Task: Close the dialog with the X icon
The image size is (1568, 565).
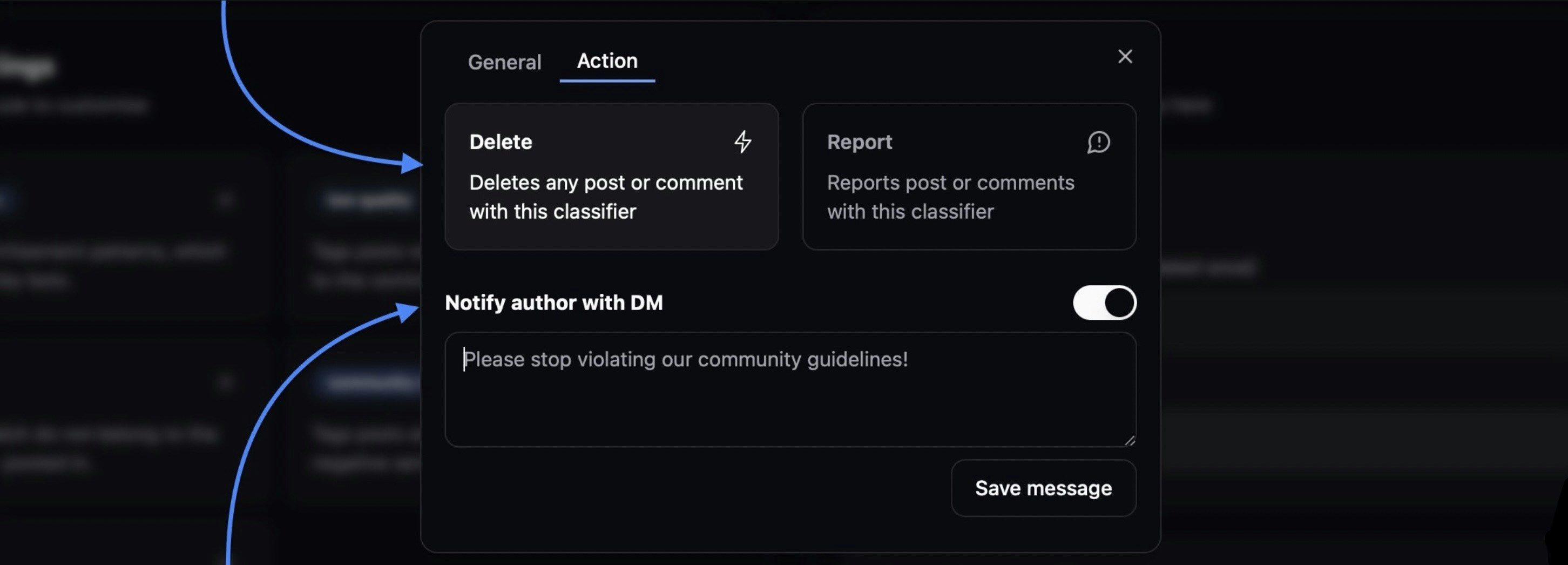Action: tap(1125, 57)
